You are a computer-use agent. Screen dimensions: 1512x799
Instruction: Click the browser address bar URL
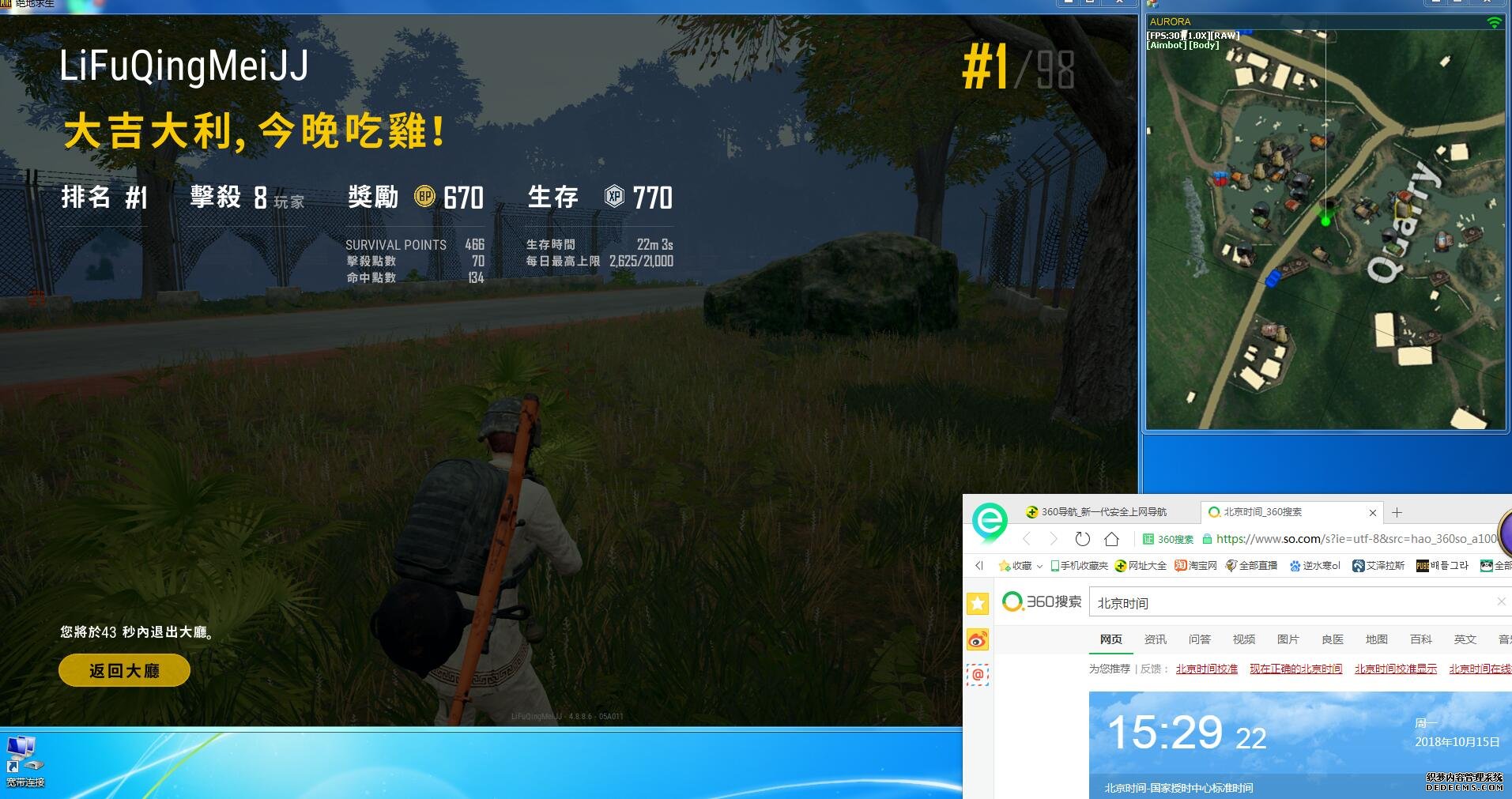pyautogui.click(x=1356, y=539)
